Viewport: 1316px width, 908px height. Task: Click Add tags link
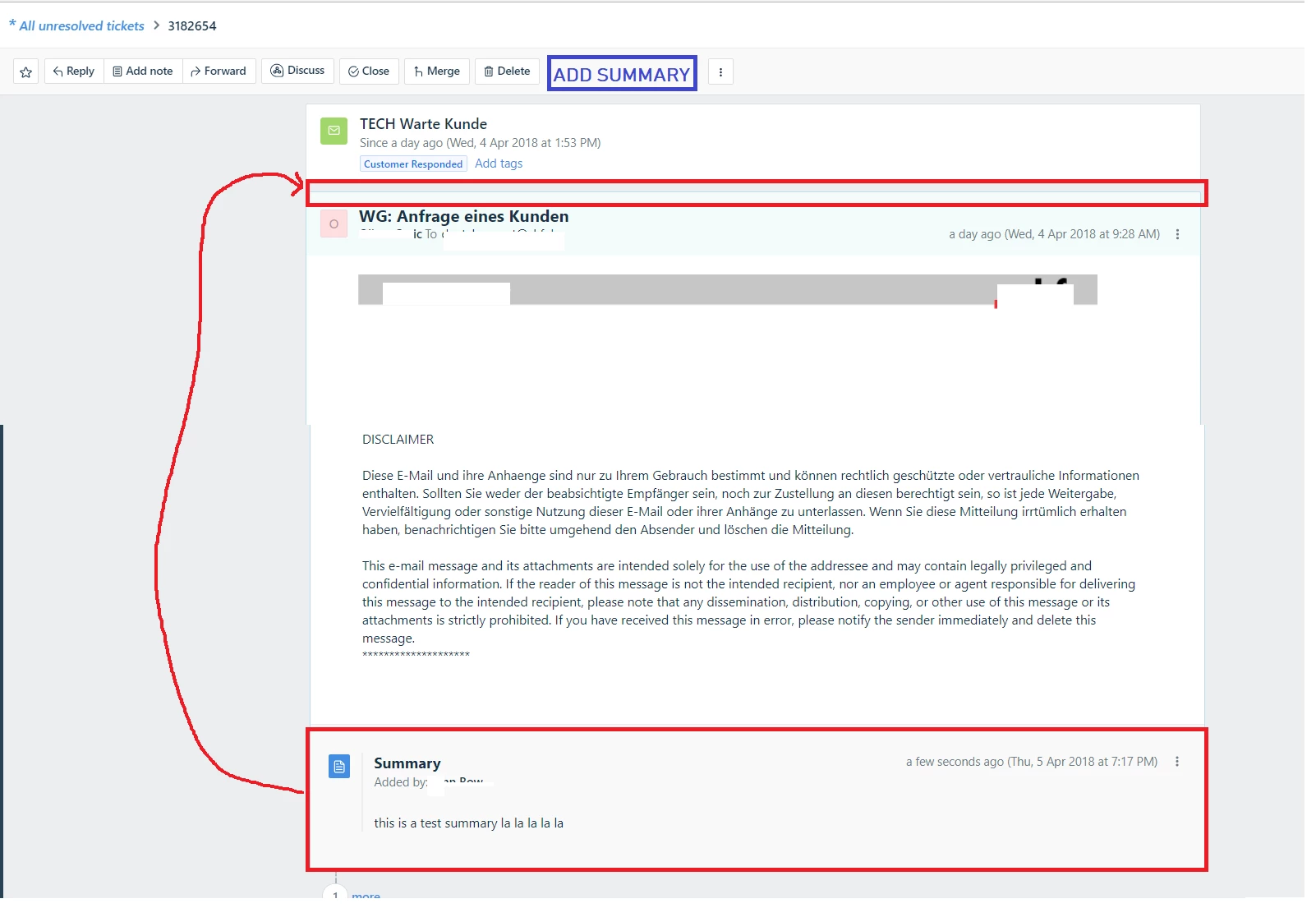click(499, 164)
